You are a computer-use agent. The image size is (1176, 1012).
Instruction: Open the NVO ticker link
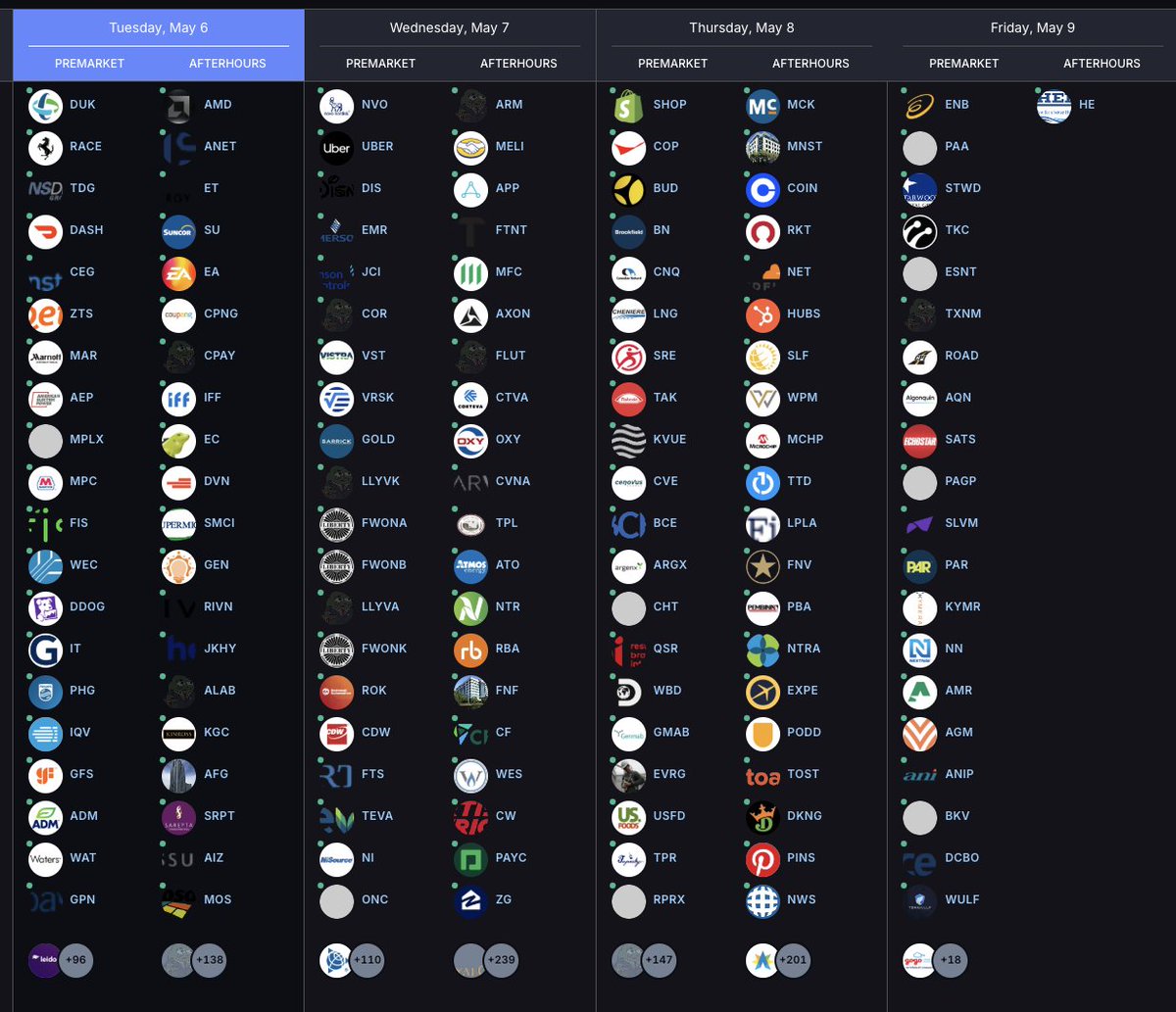pos(374,105)
